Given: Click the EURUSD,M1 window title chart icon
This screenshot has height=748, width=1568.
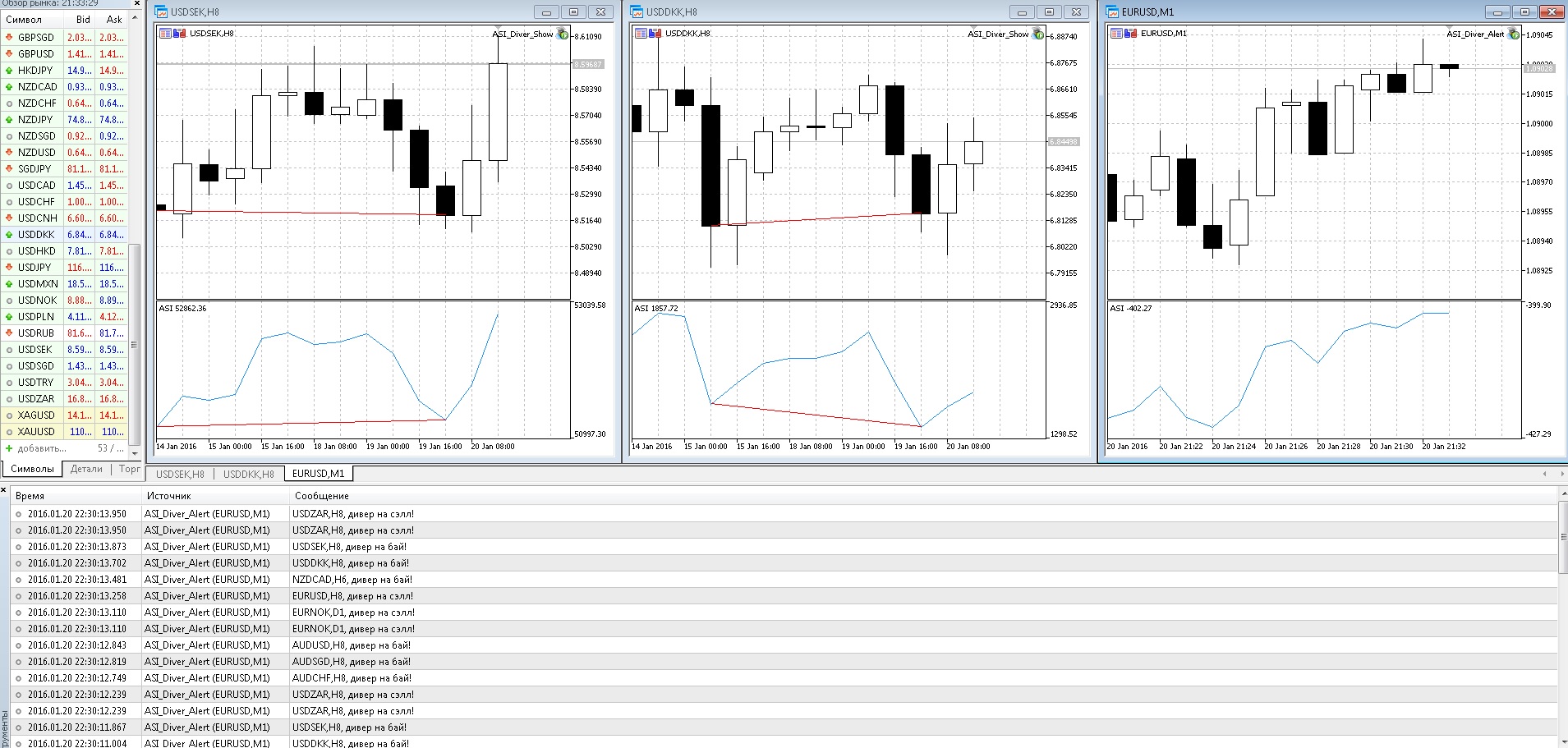Looking at the screenshot, I should coord(1112,11).
